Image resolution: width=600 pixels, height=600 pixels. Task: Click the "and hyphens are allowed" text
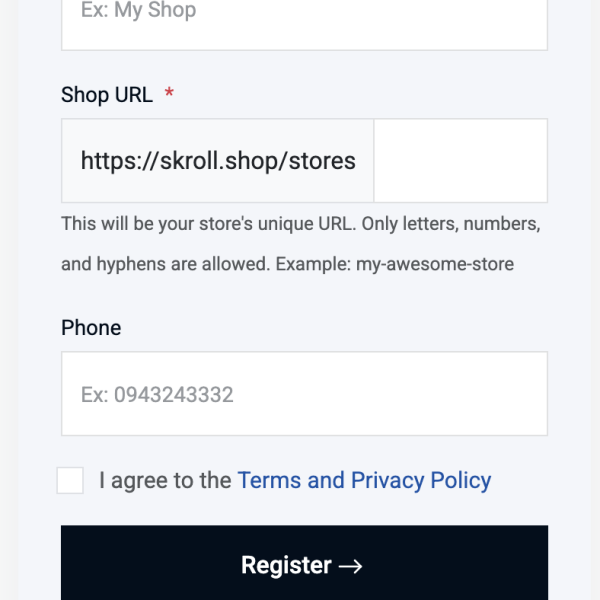tap(164, 265)
